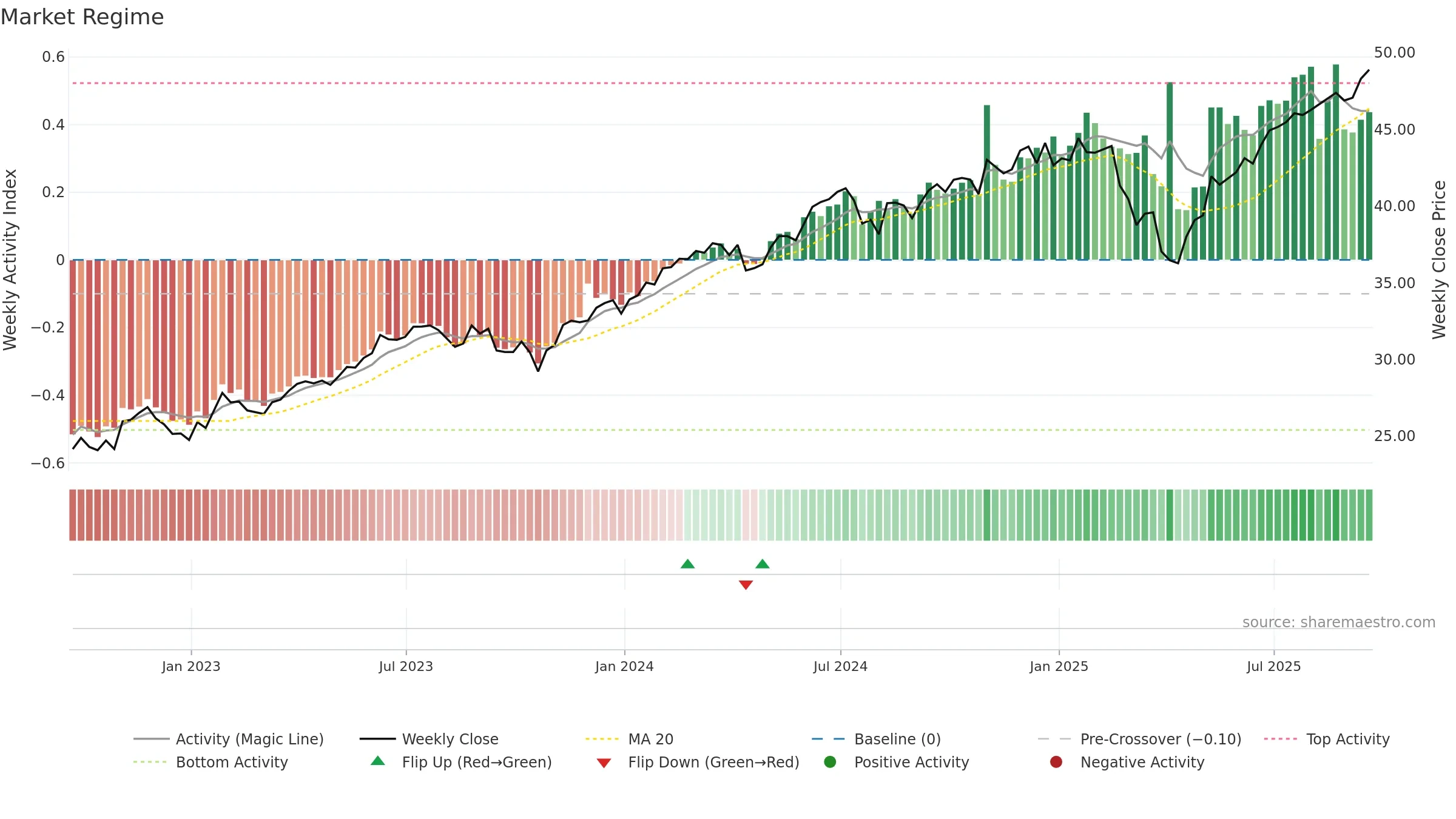Image resolution: width=1456 pixels, height=819 pixels.
Task: Toggle Negative Activity legend entry
Action: click(1127, 762)
